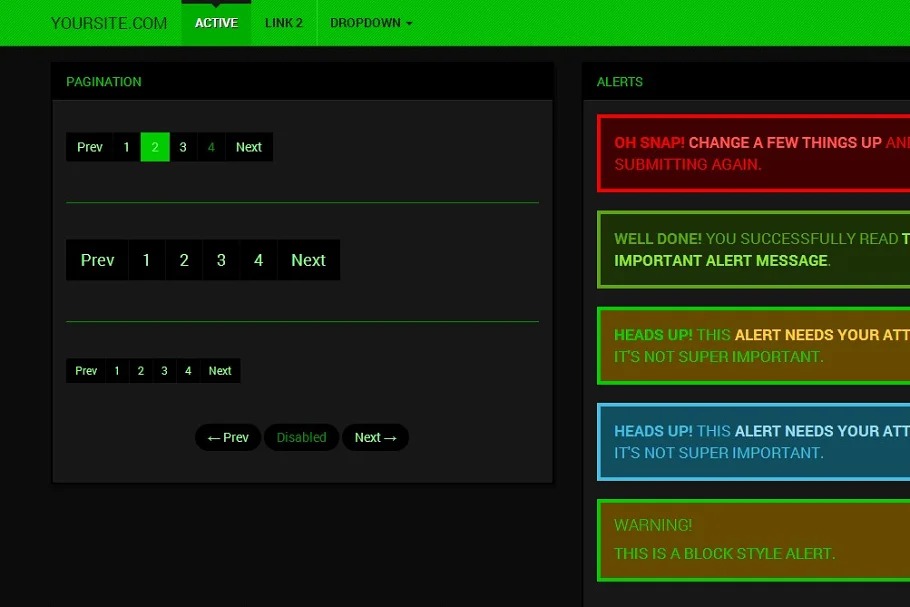
Task: Go to page 4 in large pagination
Action: (258, 260)
